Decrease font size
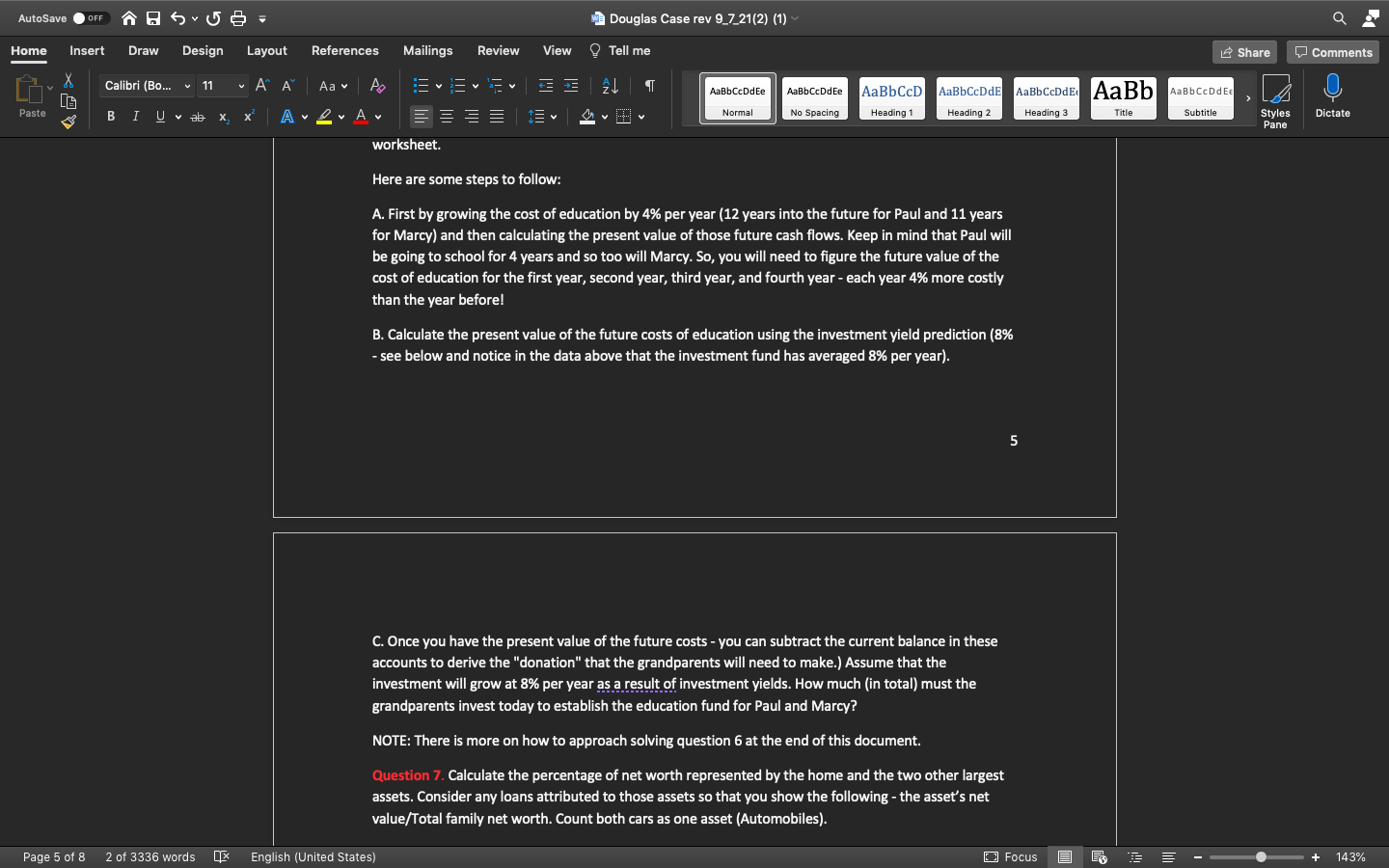This screenshot has width=1389, height=868. pos(287,86)
